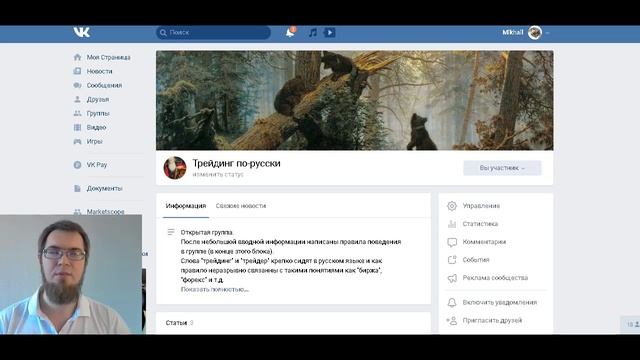
Task: Open Игры in sidebar
Action: click(94, 141)
